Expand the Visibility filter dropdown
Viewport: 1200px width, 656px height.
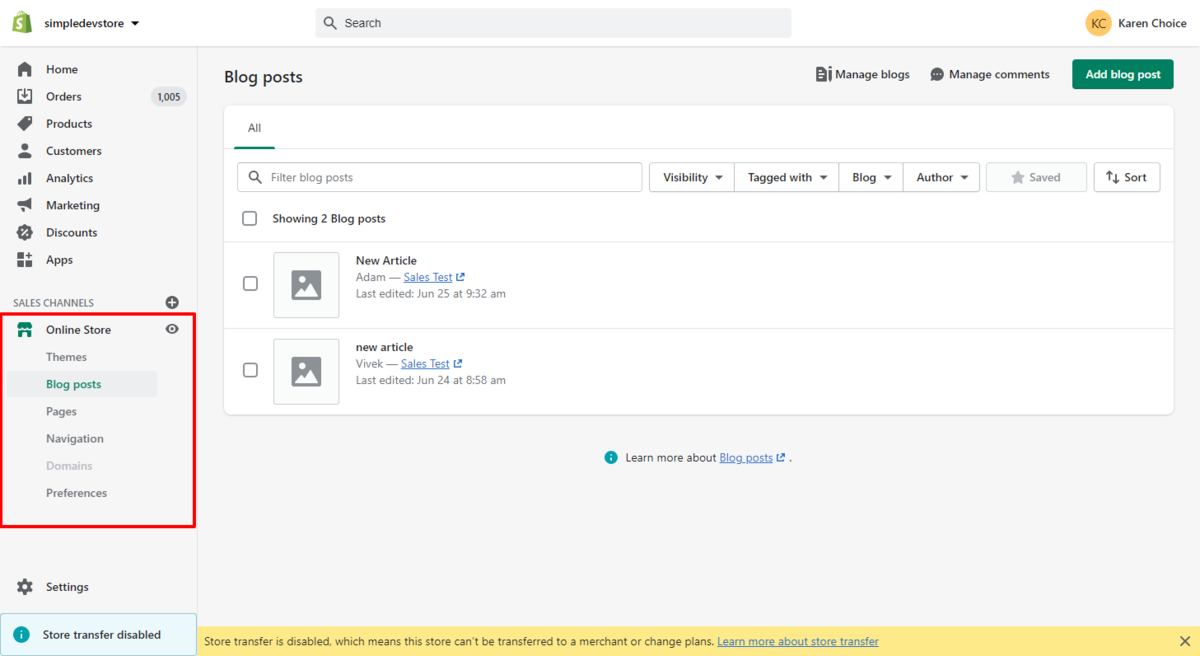[692, 177]
